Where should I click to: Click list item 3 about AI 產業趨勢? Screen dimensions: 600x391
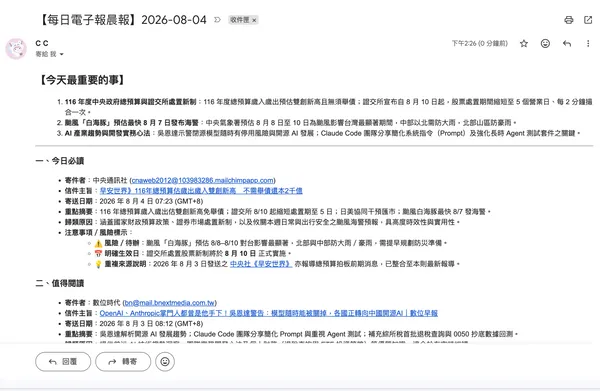coord(323,133)
